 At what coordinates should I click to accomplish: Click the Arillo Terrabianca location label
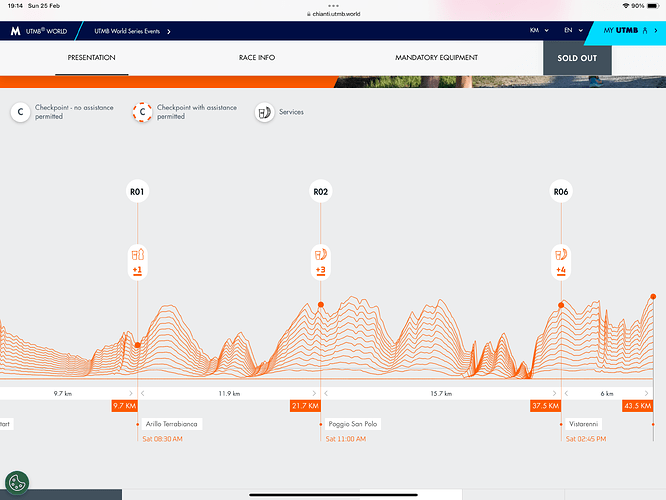[x=172, y=424]
